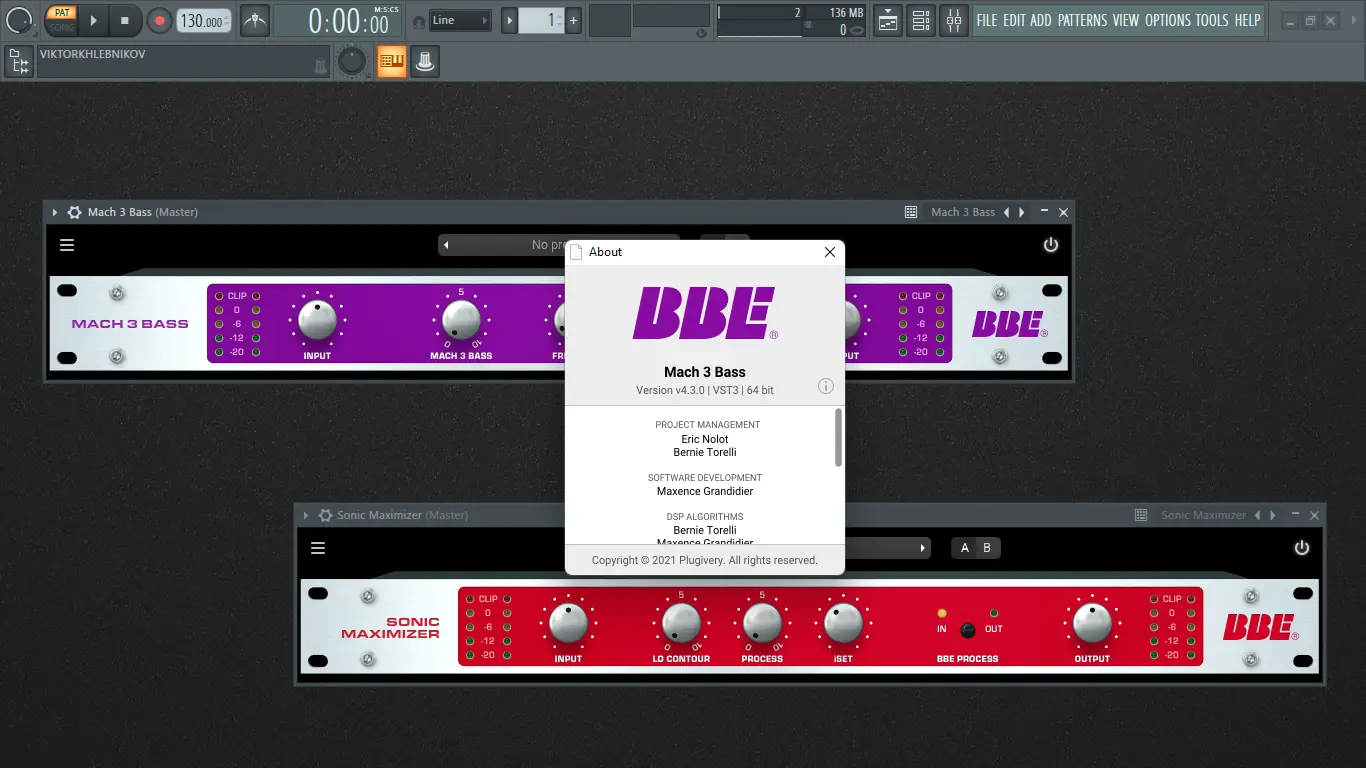
Task: Select the B comparison preset on Sonic Maximizer
Action: [x=986, y=548]
